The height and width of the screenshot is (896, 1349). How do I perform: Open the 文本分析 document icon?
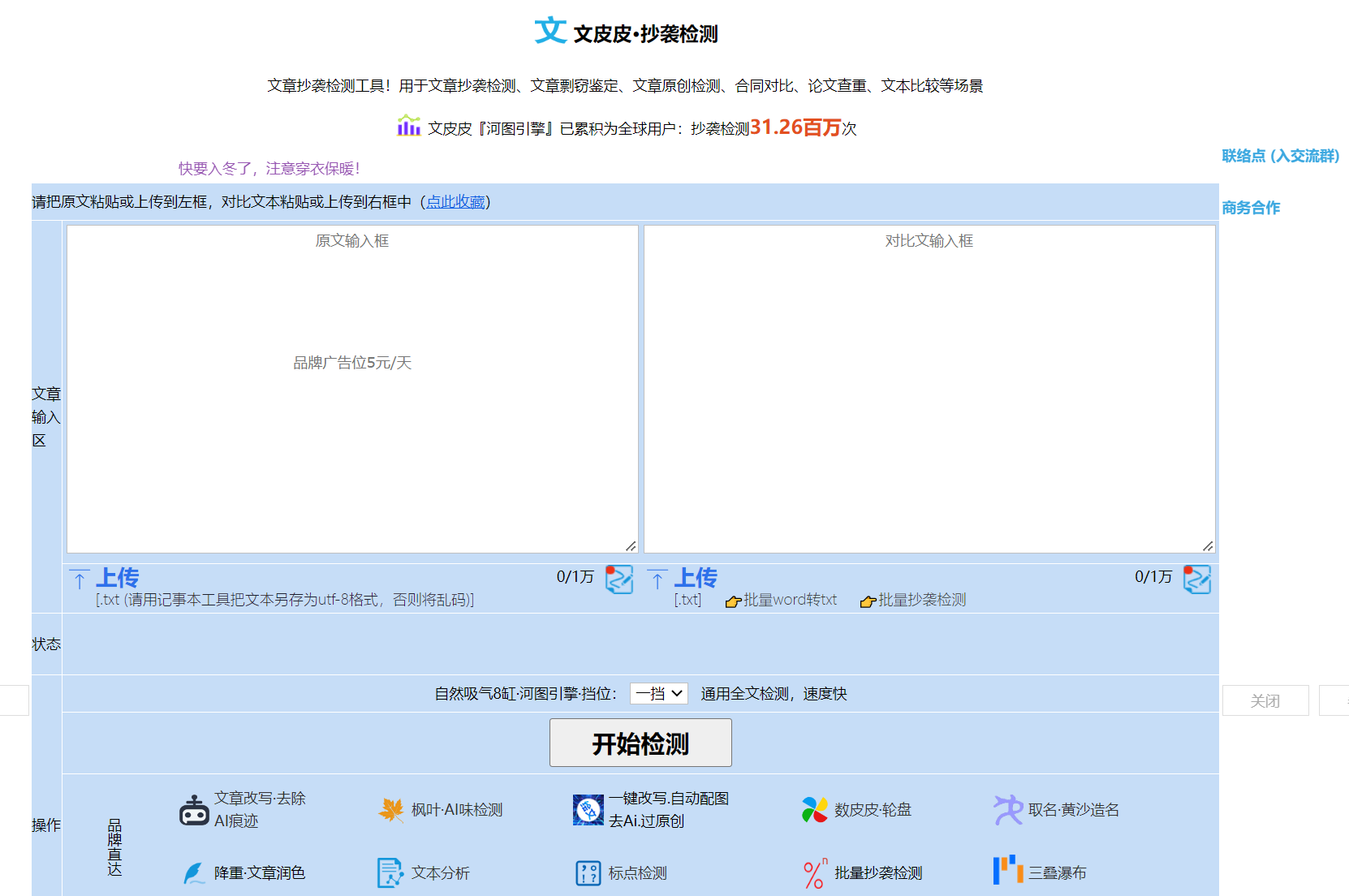point(390,872)
